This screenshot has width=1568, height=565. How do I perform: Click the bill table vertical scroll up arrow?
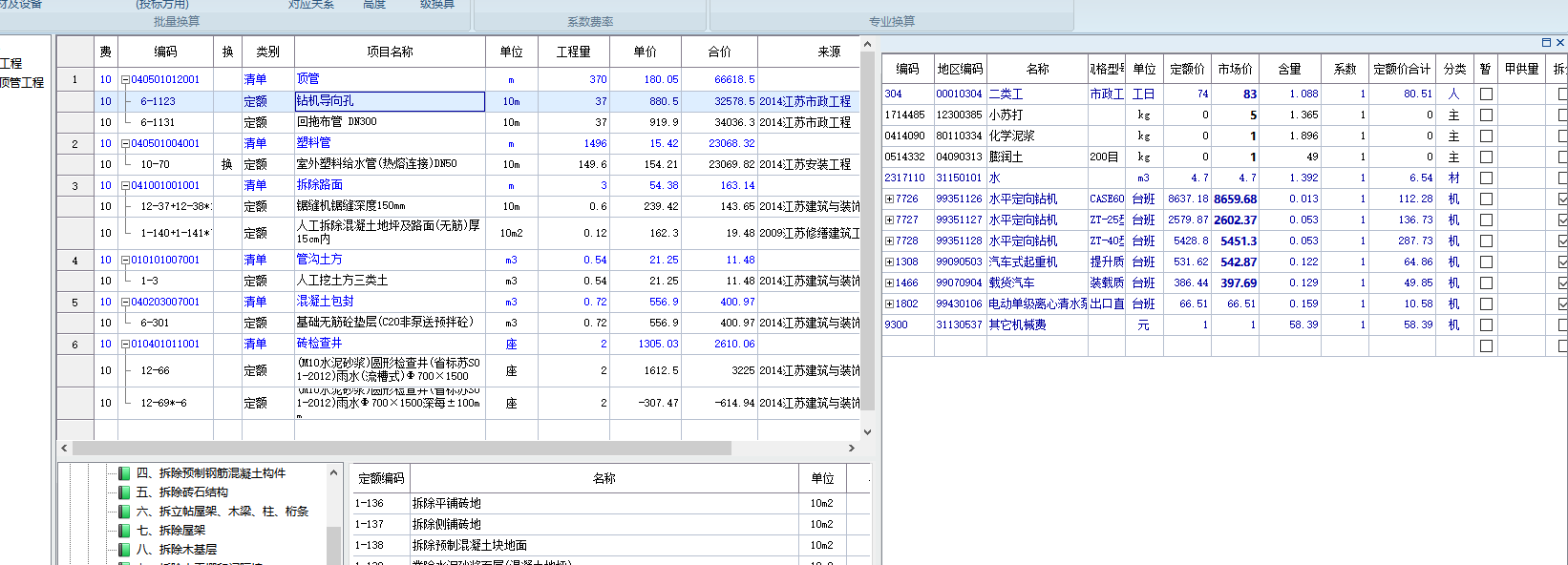867,44
